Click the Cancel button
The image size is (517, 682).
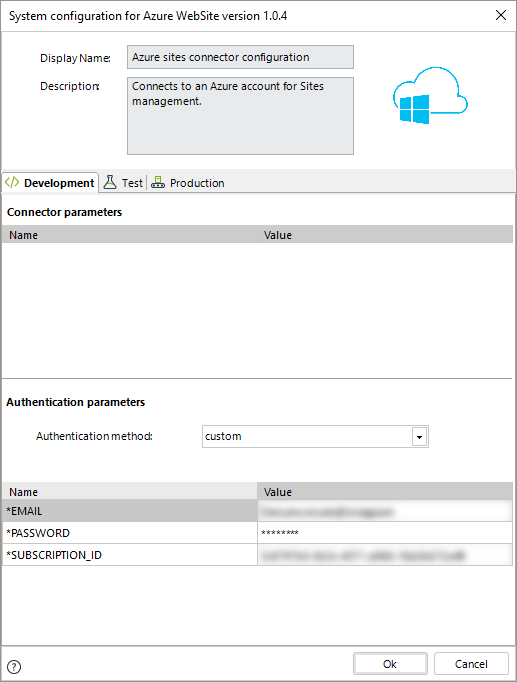click(x=471, y=664)
